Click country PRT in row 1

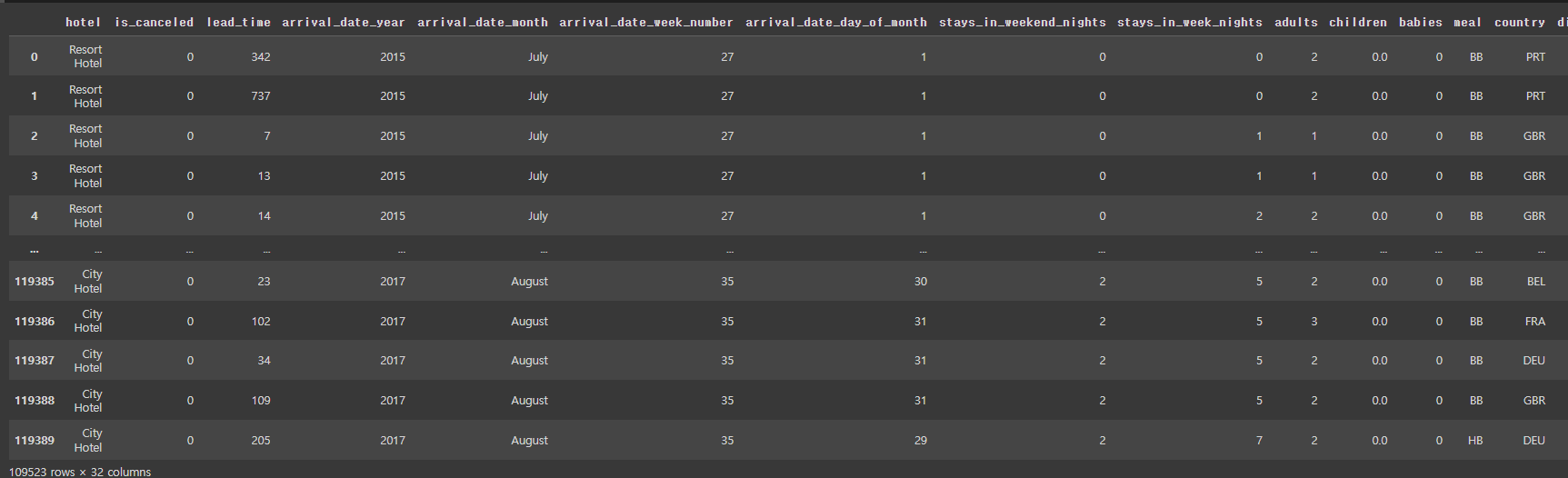(1535, 95)
